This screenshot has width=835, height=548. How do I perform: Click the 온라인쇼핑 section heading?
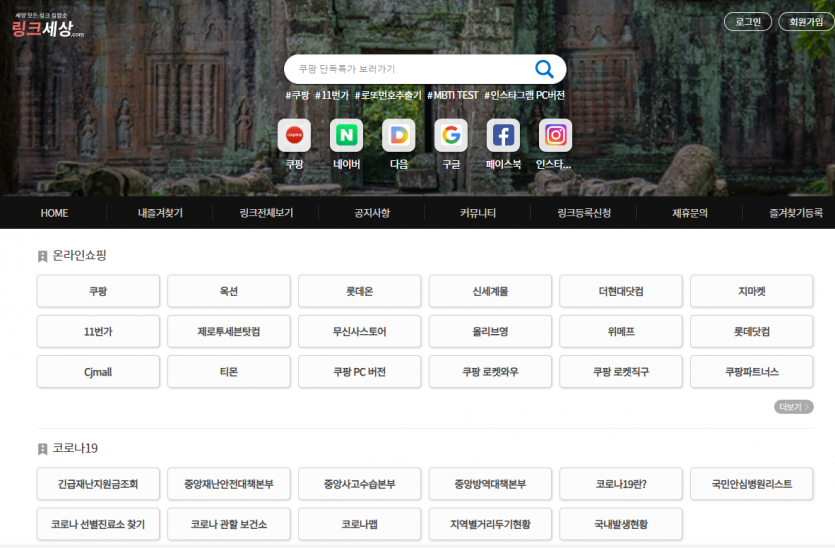tap(79, 256)
